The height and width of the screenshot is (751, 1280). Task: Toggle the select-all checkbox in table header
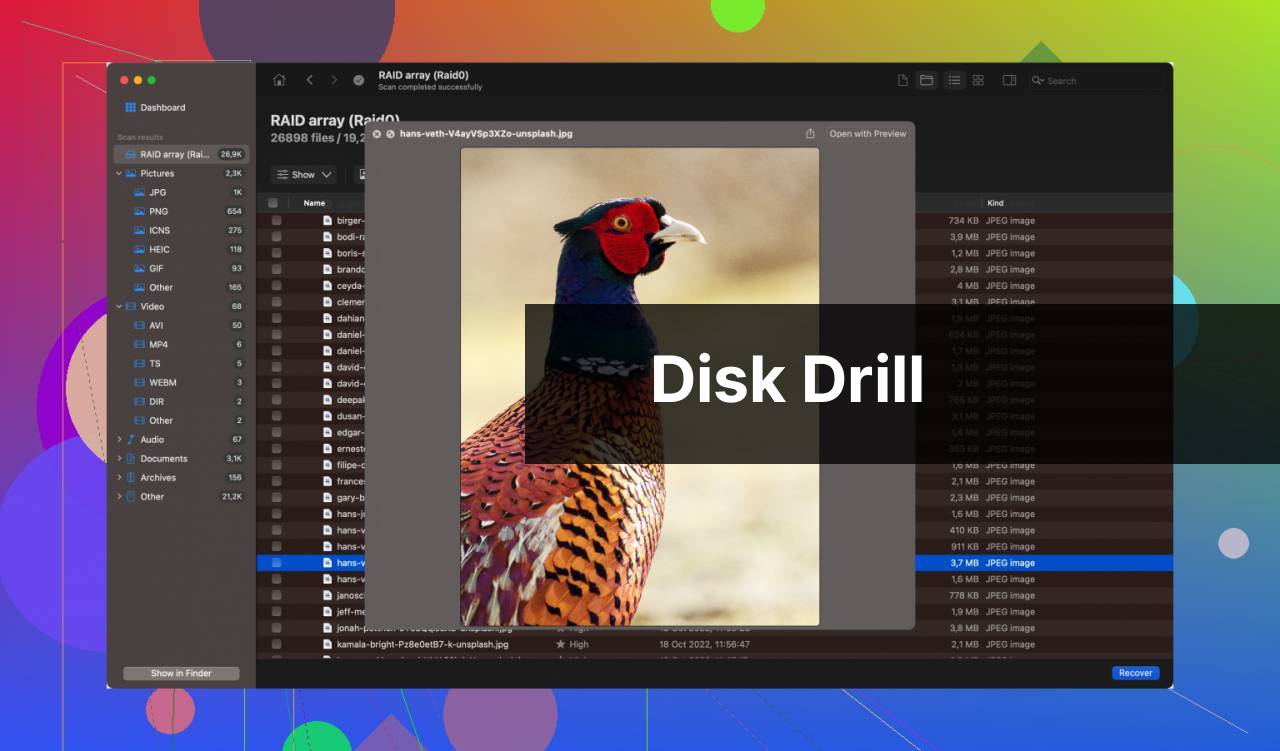click(273, 203)
